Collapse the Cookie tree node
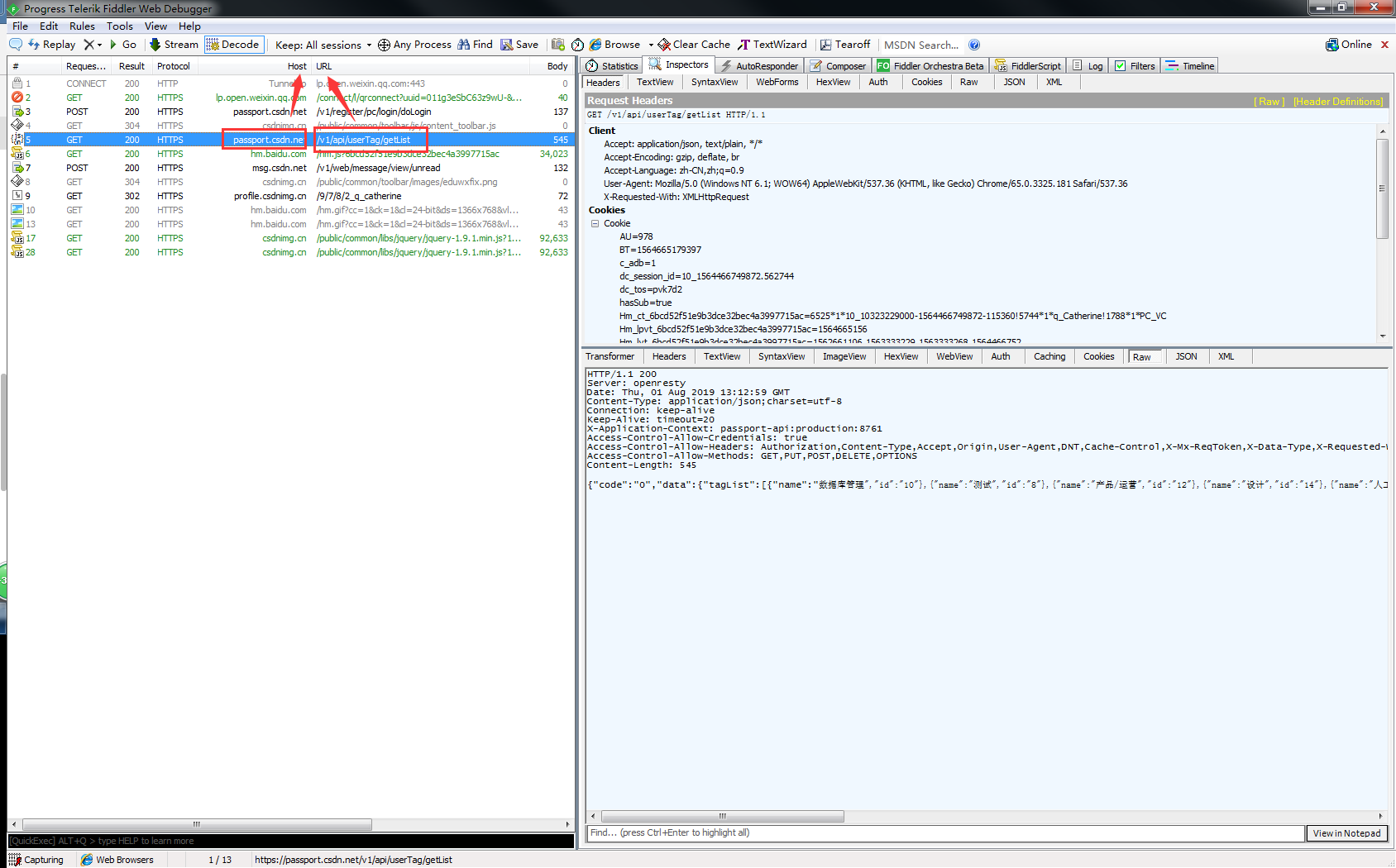Screen dimensions: 1396x868 click(x=595, y=223)
